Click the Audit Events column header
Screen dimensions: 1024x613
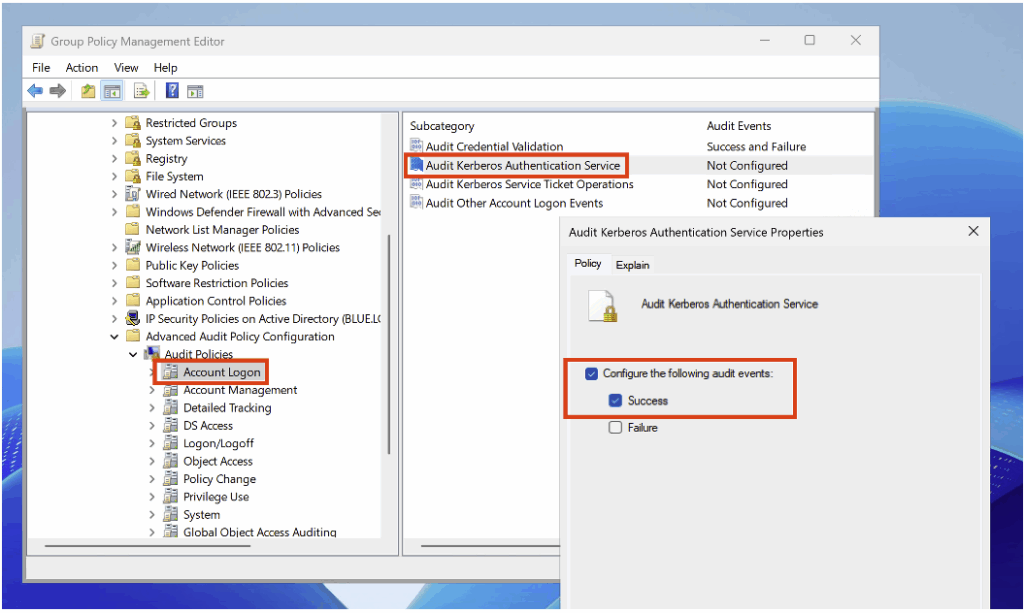(x=738, y=126)
